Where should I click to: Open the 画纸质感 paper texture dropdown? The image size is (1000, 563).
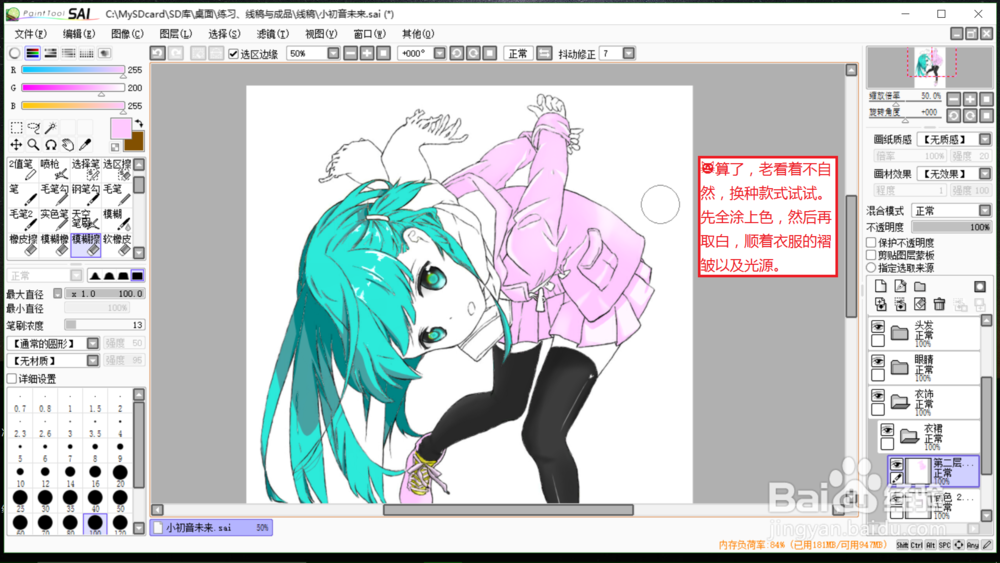pos(985,139)
